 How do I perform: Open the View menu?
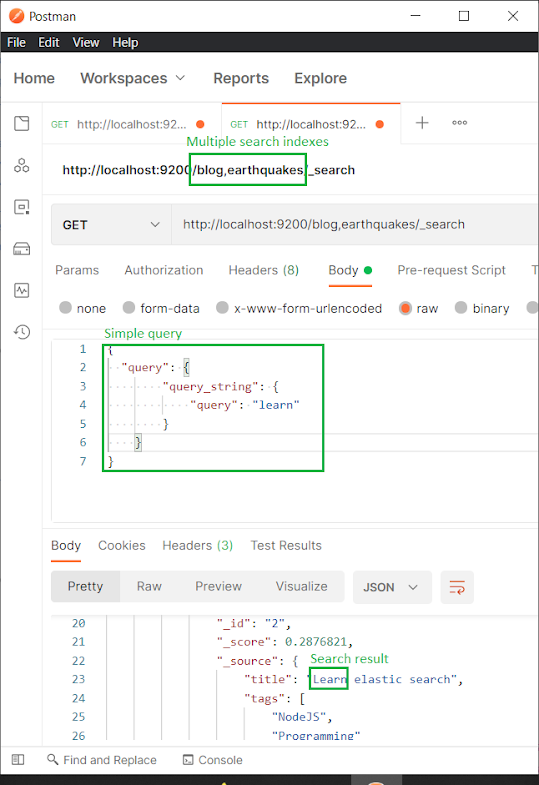[x=86, y=43]
